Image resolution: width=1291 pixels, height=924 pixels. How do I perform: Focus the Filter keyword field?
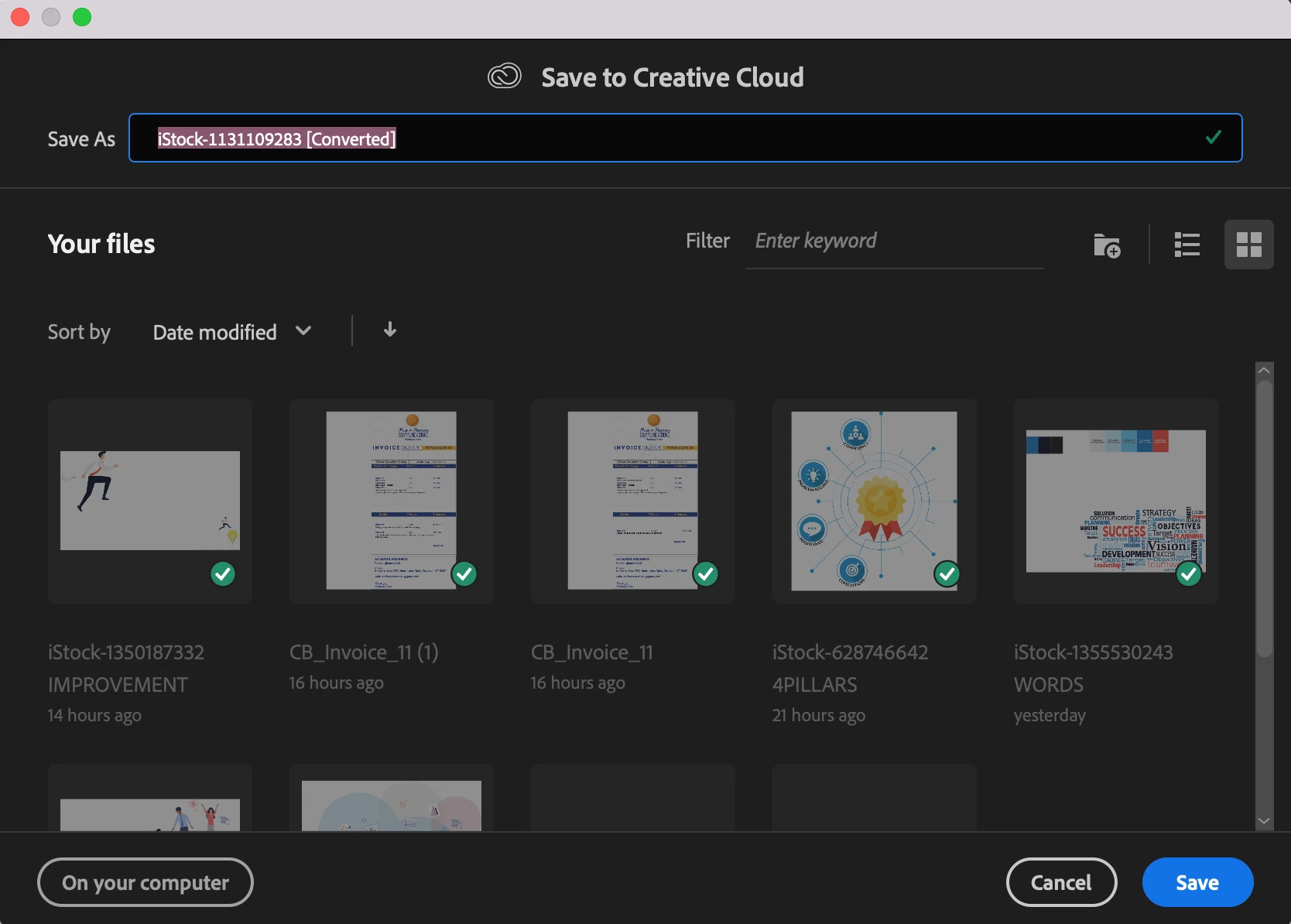pos(894,241)
